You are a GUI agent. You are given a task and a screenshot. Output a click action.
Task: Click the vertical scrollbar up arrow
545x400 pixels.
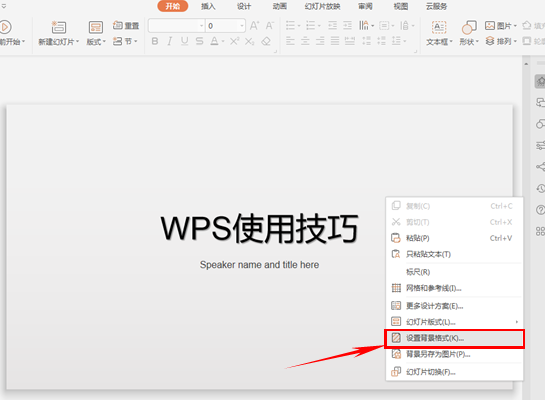point(526,64)
